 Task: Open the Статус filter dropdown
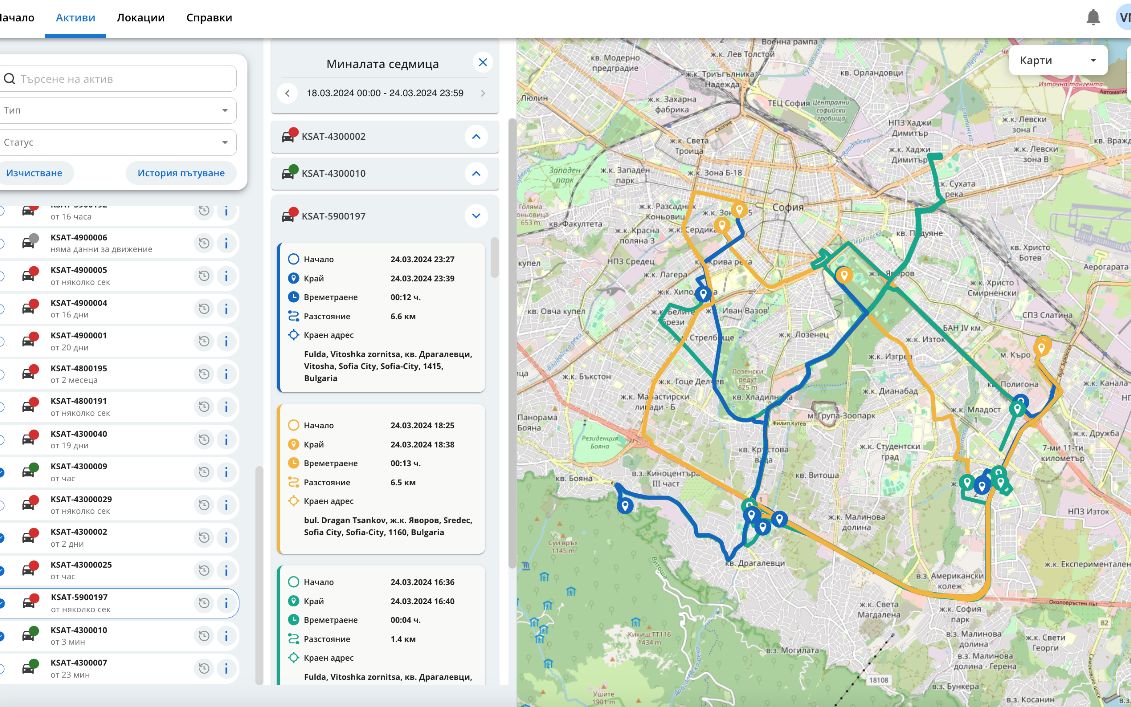(117, 142)
